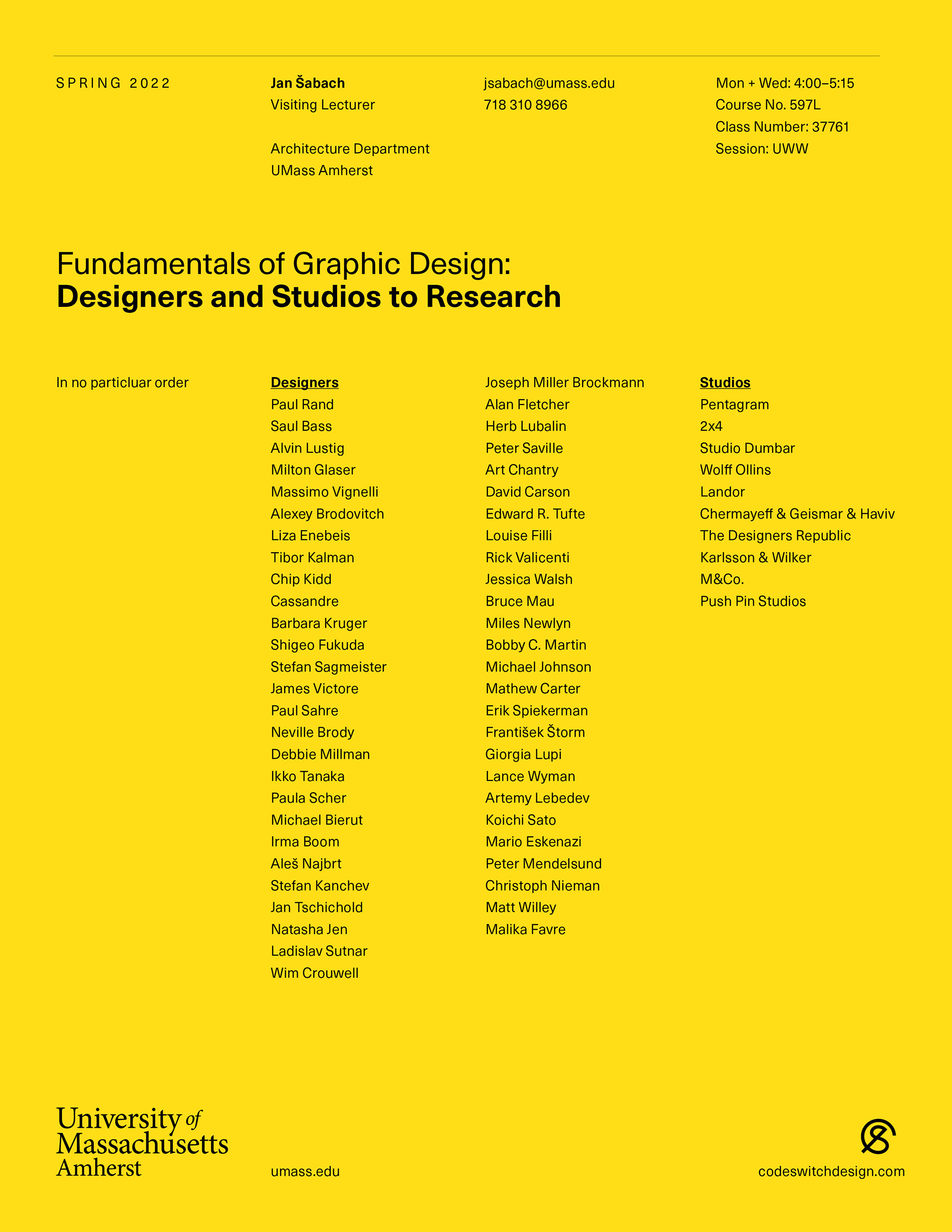Click the name Edward R. Tufte
Image resolution: width=952 pixels, height=1232 pixels.
(535, 514)
